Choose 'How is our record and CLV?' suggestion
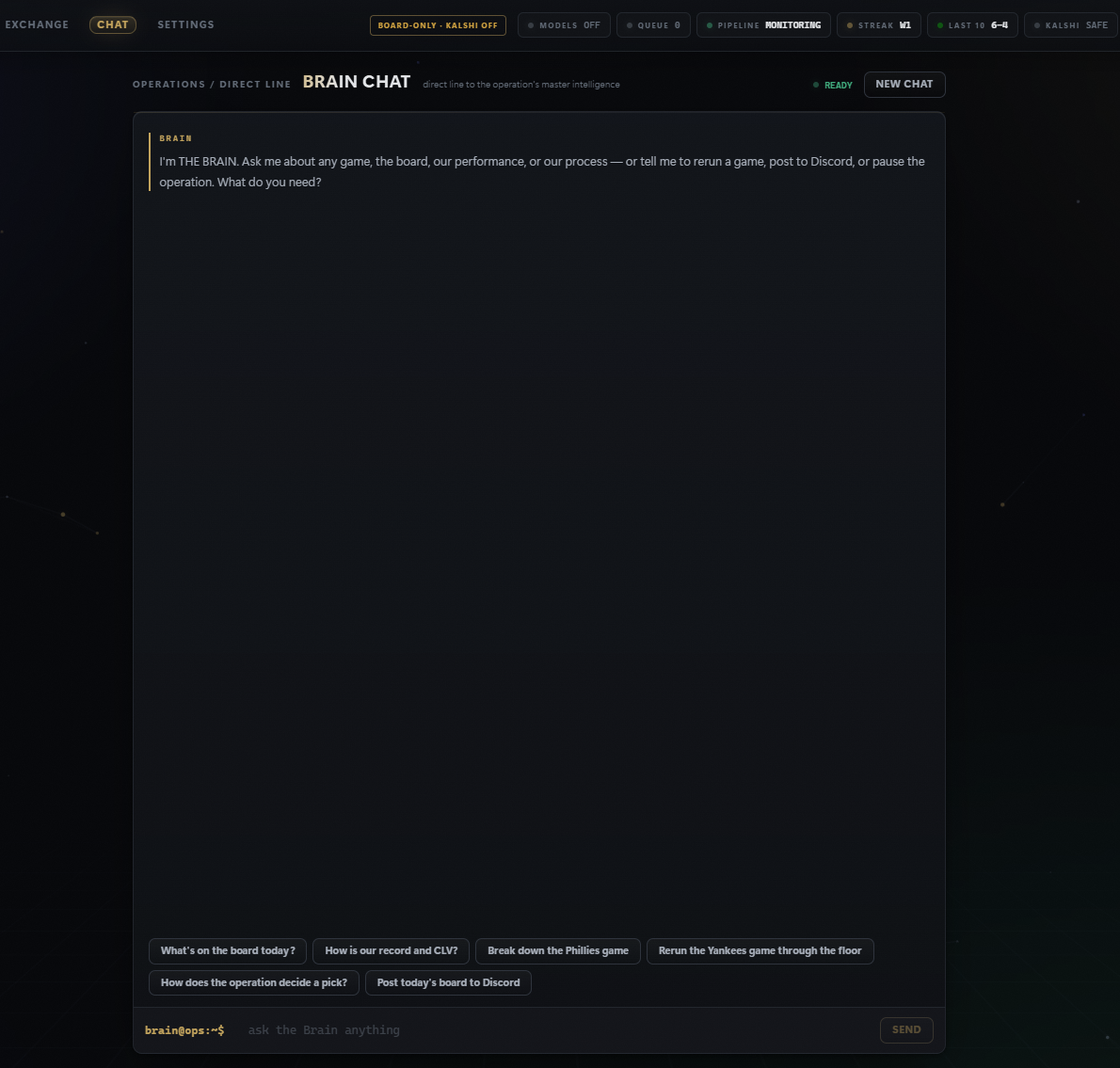The width and height of the screenshot is (1120, 1068). coord(391,951)
